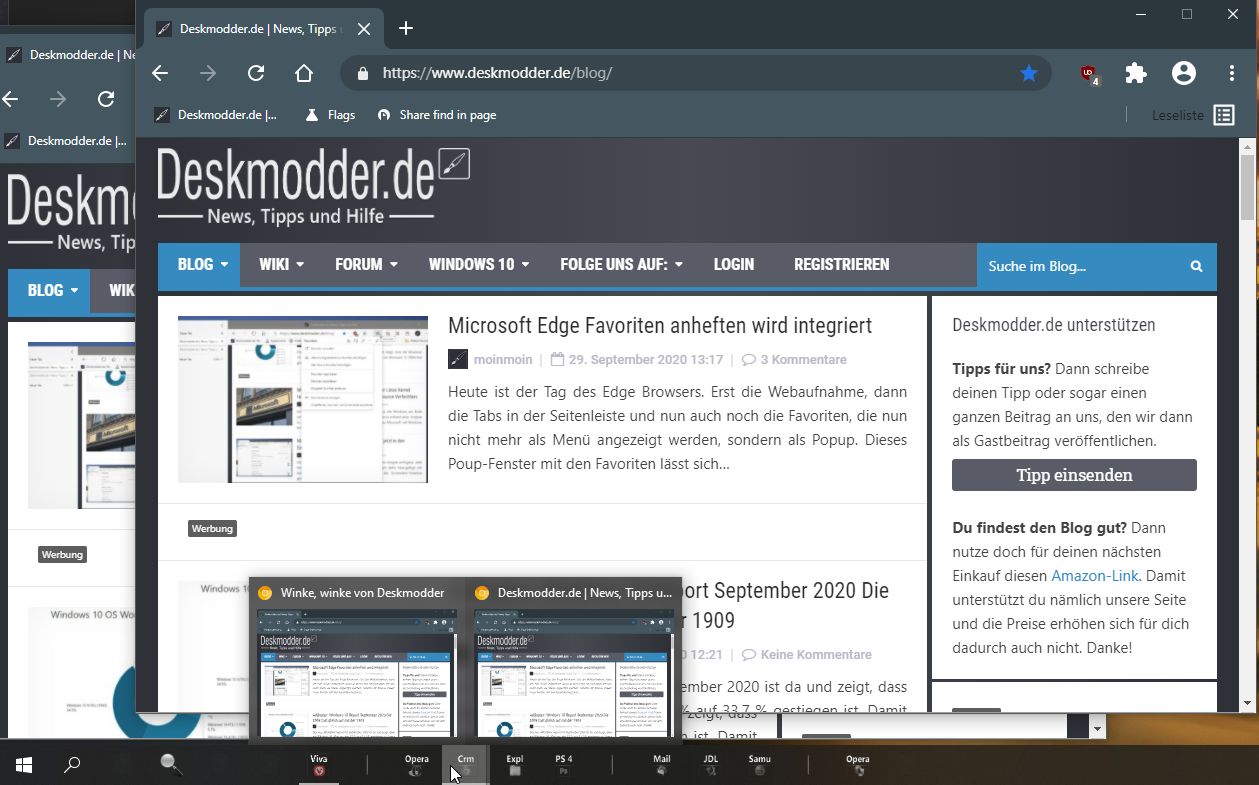Viewport: 1259px width, 785px height.
Task: Click the blog search magnifier icon
Action: click(x=1196, y=266)
